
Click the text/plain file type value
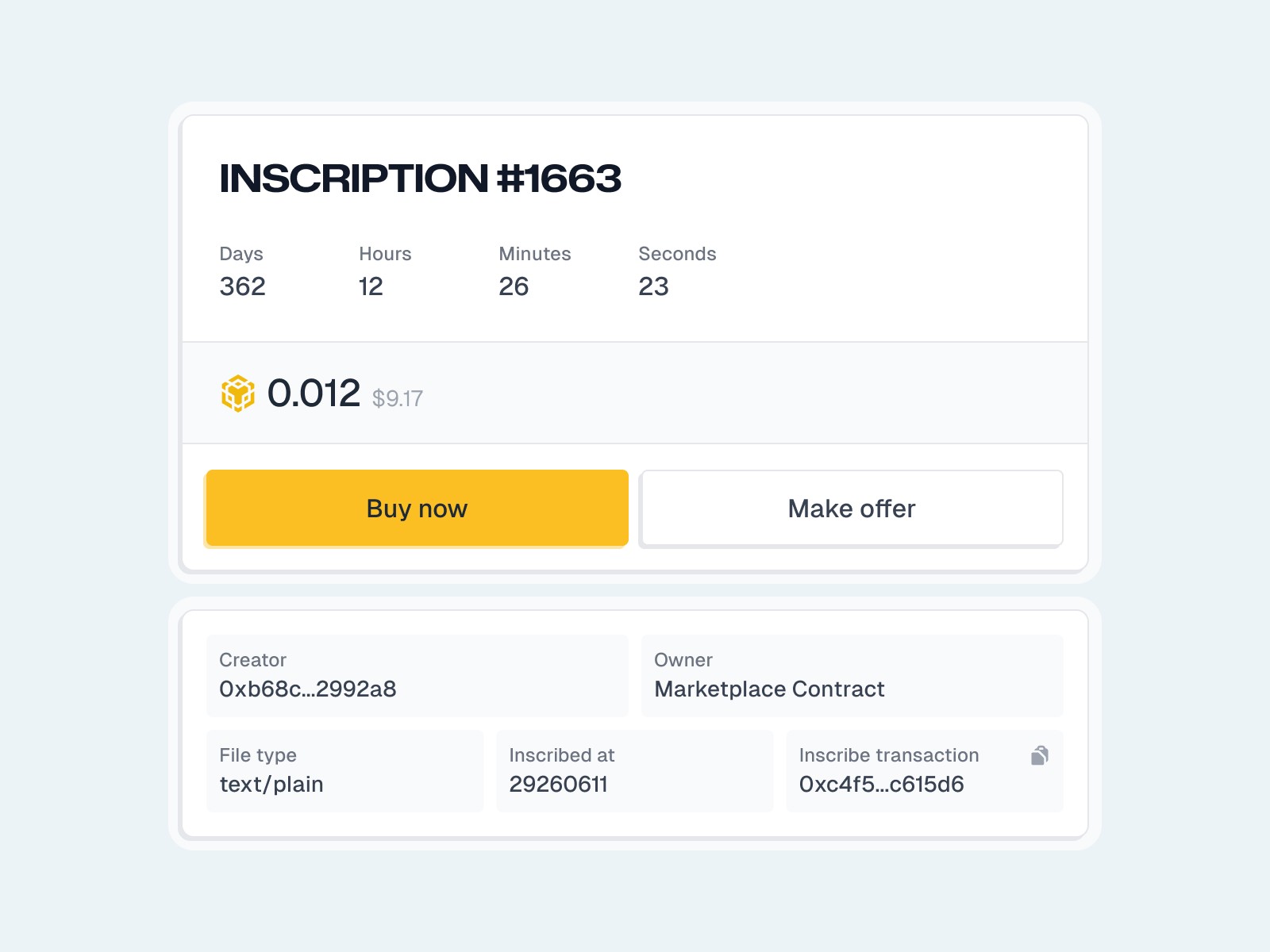[271, 784]
